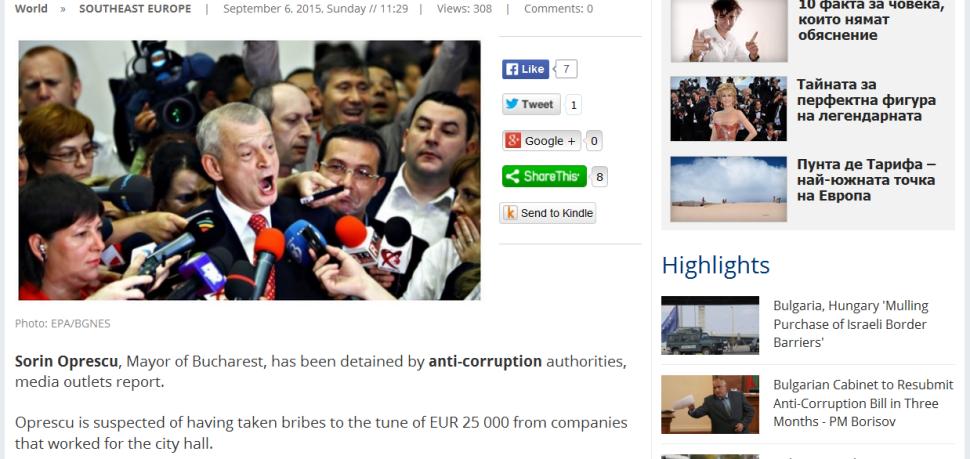This screenshot has height=459, width=970.
Task: Click the Comments: 0 link
Action: (558, 9)
